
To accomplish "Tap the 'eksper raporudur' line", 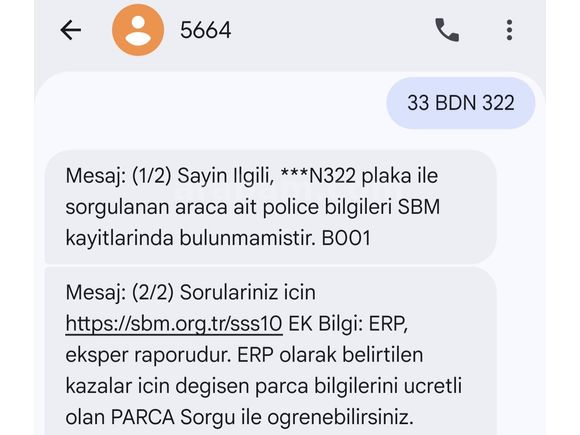I will coord(148,355).
